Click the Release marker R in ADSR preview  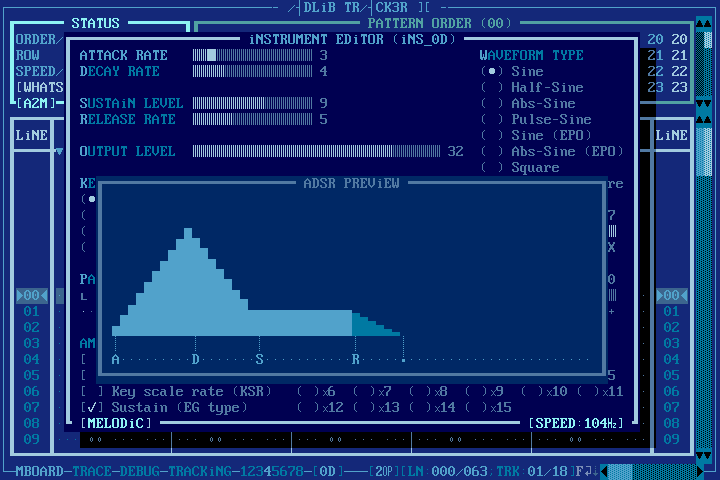355,359
